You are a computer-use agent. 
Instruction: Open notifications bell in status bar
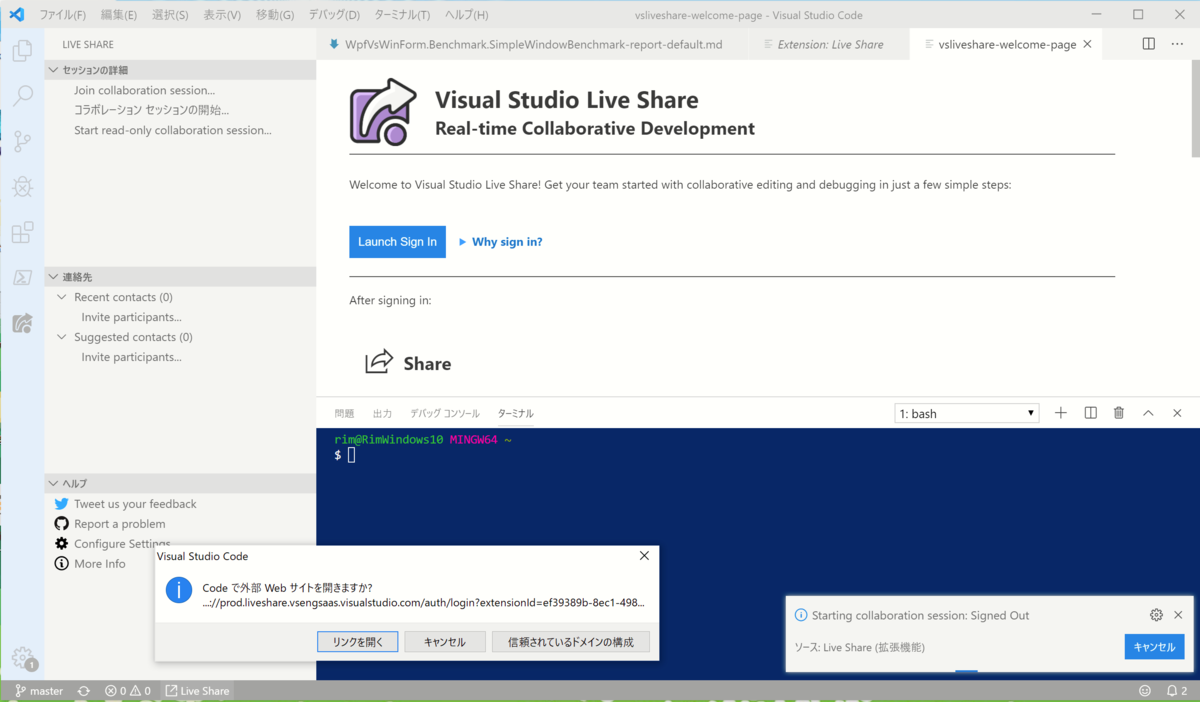click(1177, 691)
